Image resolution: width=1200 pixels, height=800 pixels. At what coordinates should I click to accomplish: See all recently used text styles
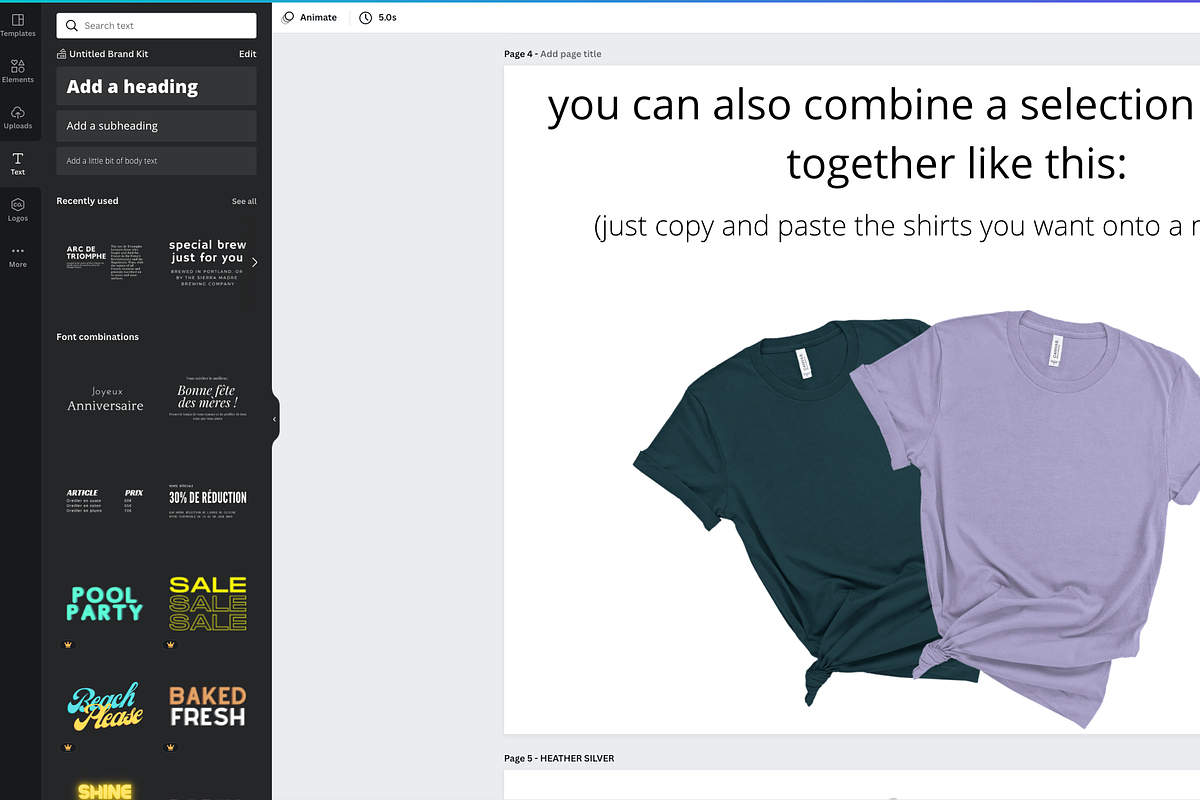[x=244, y=201]
